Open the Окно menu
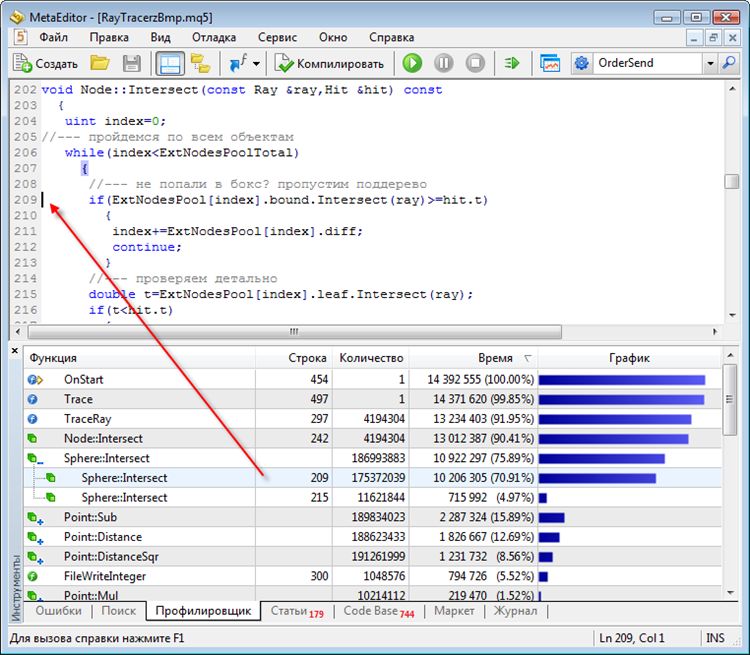The height and width of the screenshot is (655, 750). point(333,37)
